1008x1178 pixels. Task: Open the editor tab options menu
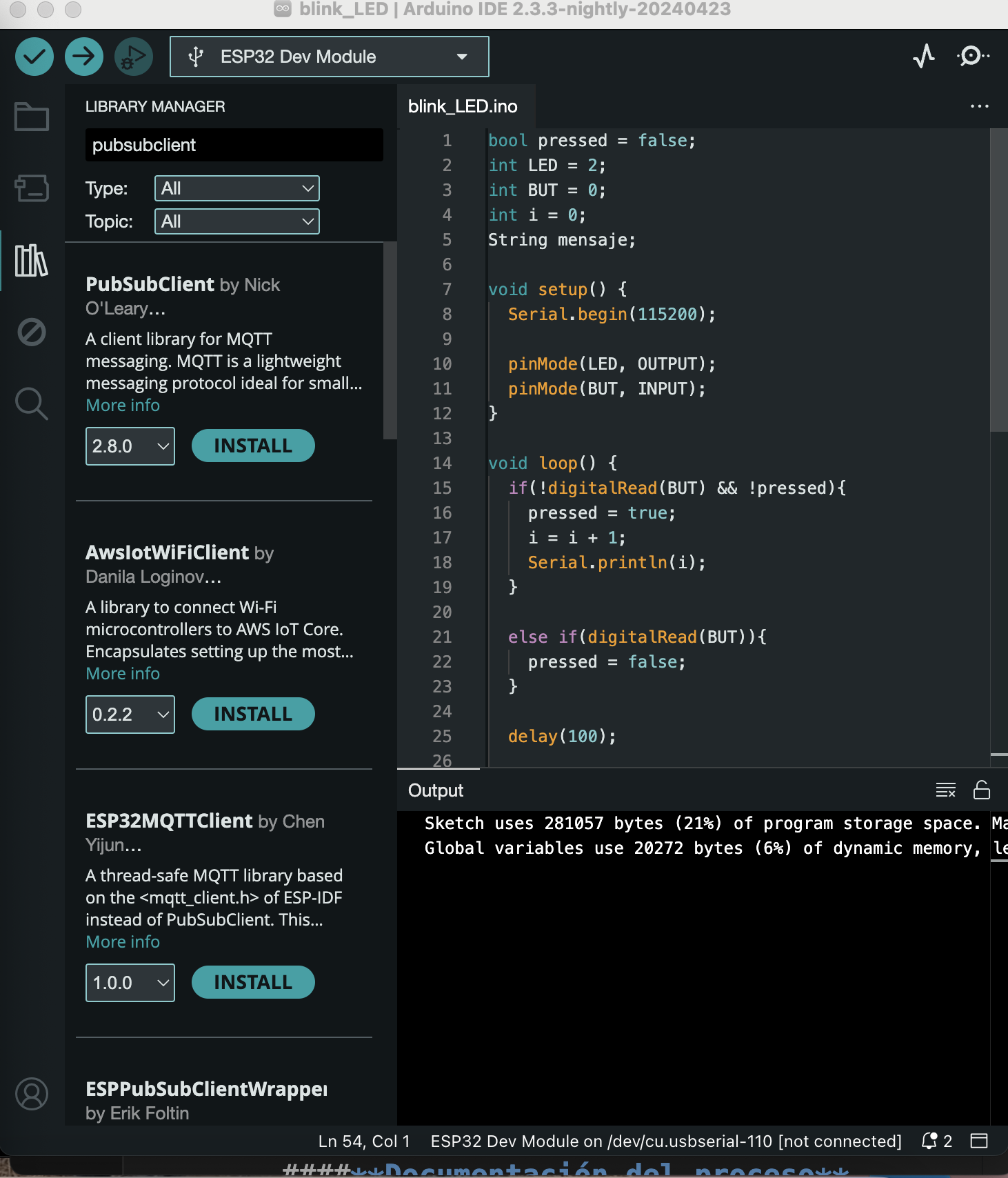pos(979,106)
